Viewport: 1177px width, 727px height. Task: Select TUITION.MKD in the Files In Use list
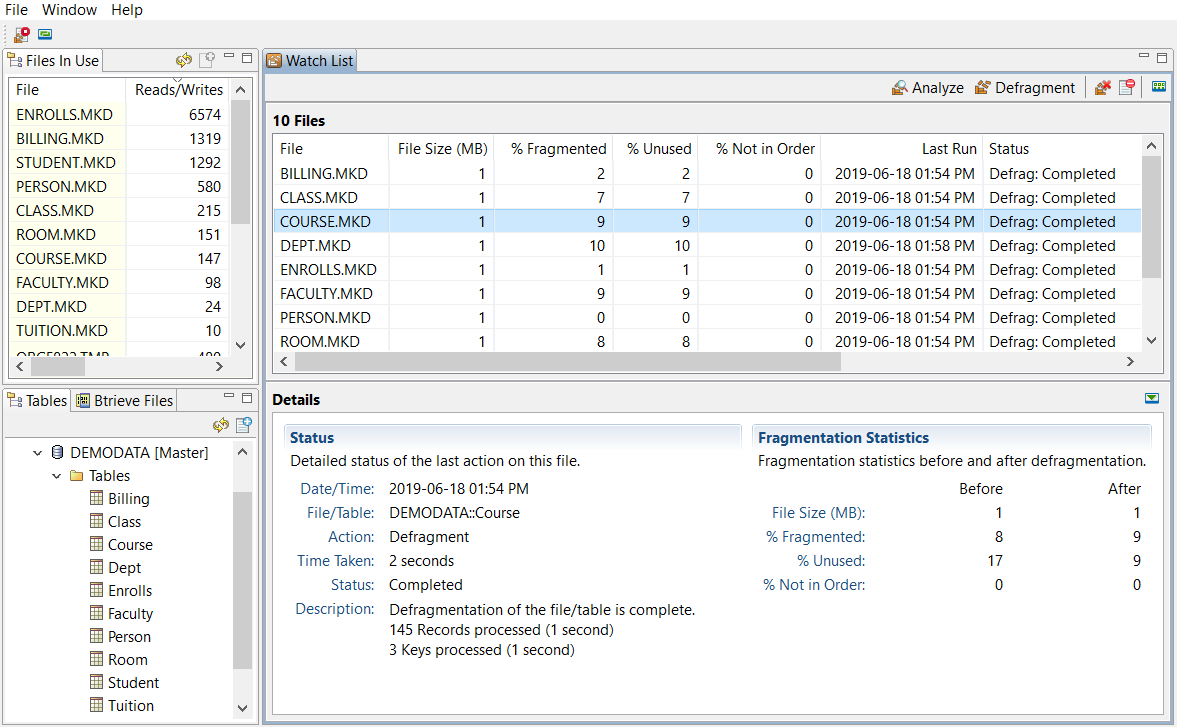[119, 330]
